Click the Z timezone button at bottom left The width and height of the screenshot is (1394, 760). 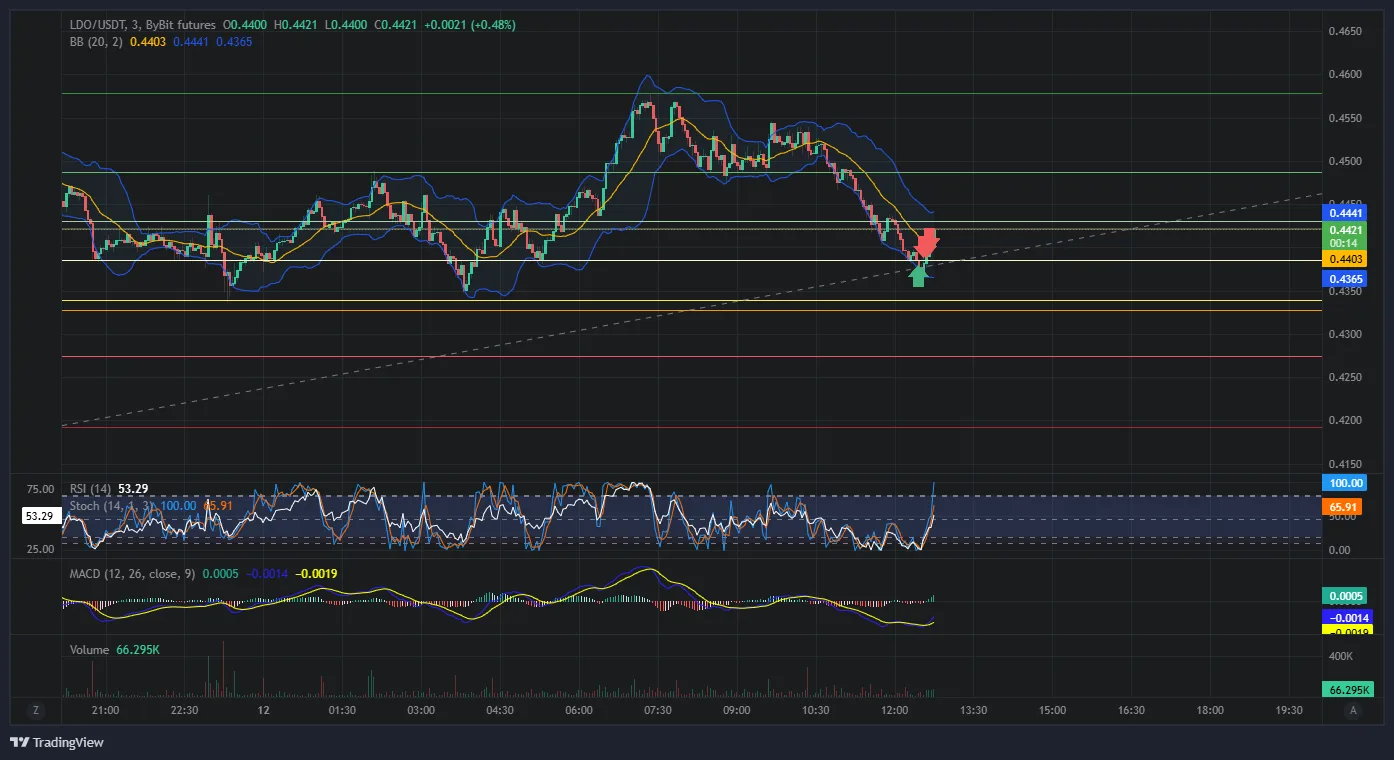point(35,710)
